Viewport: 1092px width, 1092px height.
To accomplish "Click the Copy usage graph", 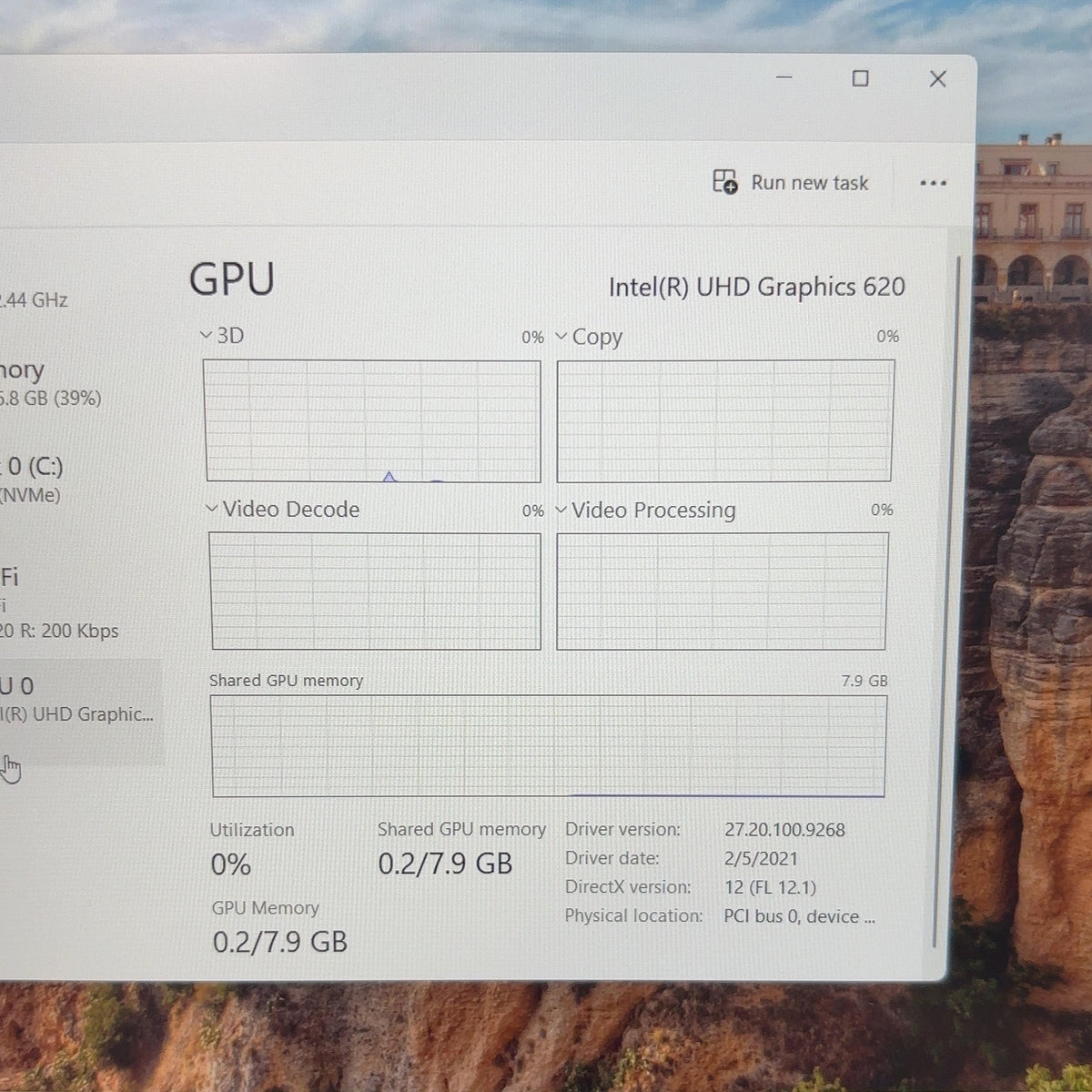I will click(725, 420).
